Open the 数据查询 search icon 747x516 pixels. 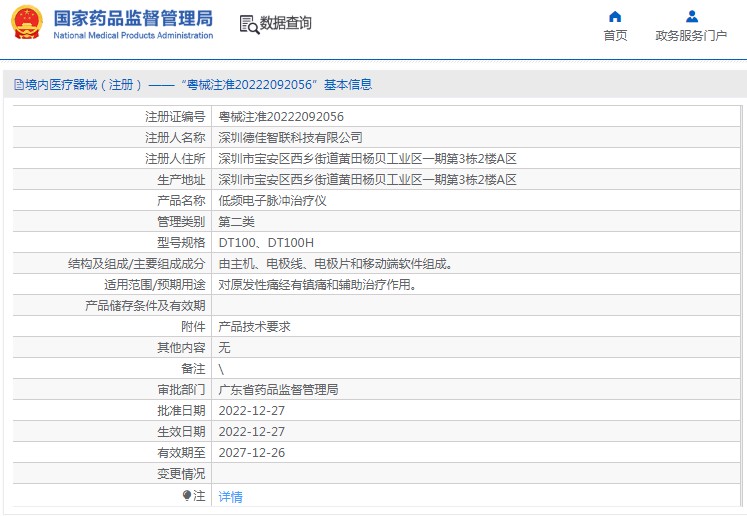click(249, 24)
